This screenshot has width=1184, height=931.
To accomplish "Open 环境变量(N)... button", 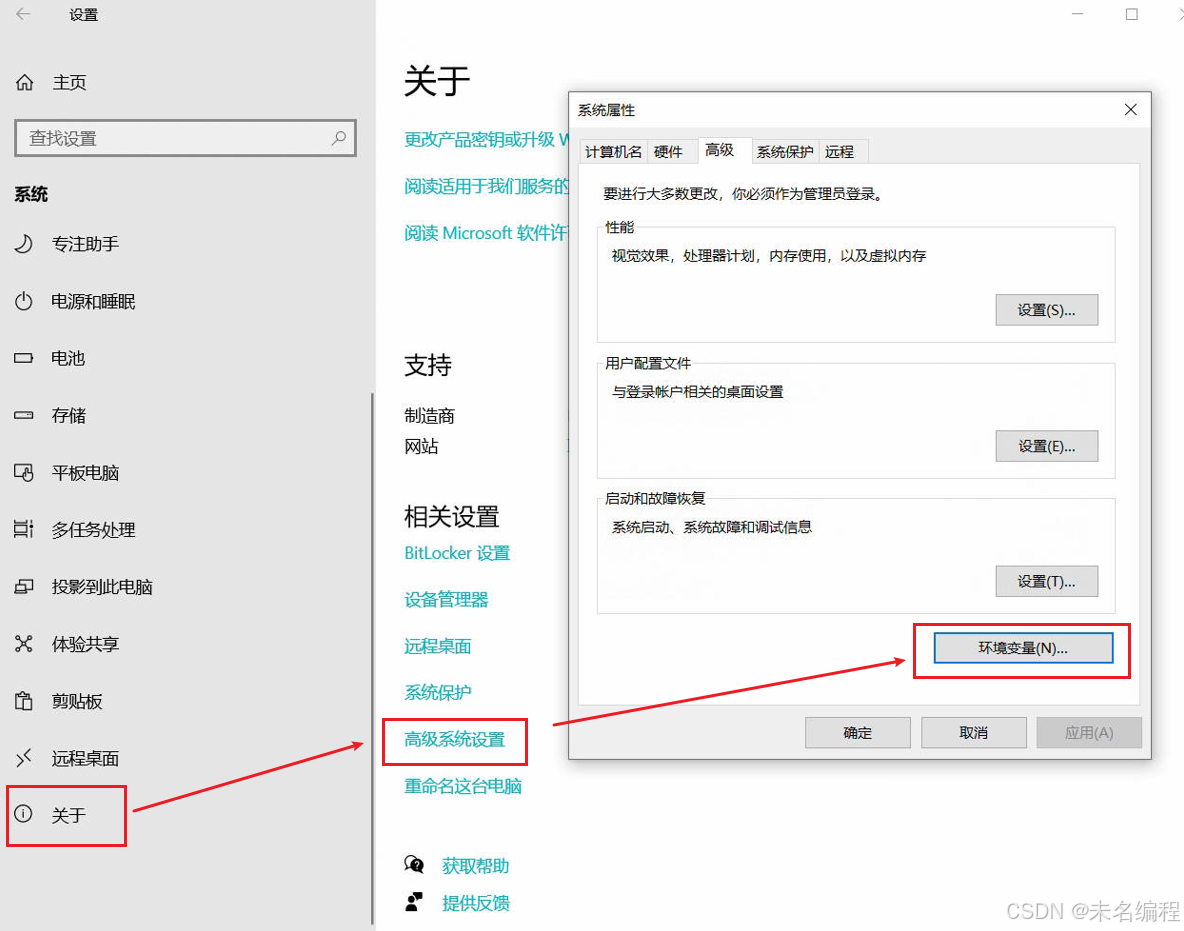I will pyautogui.click(x=1023, y=648).
